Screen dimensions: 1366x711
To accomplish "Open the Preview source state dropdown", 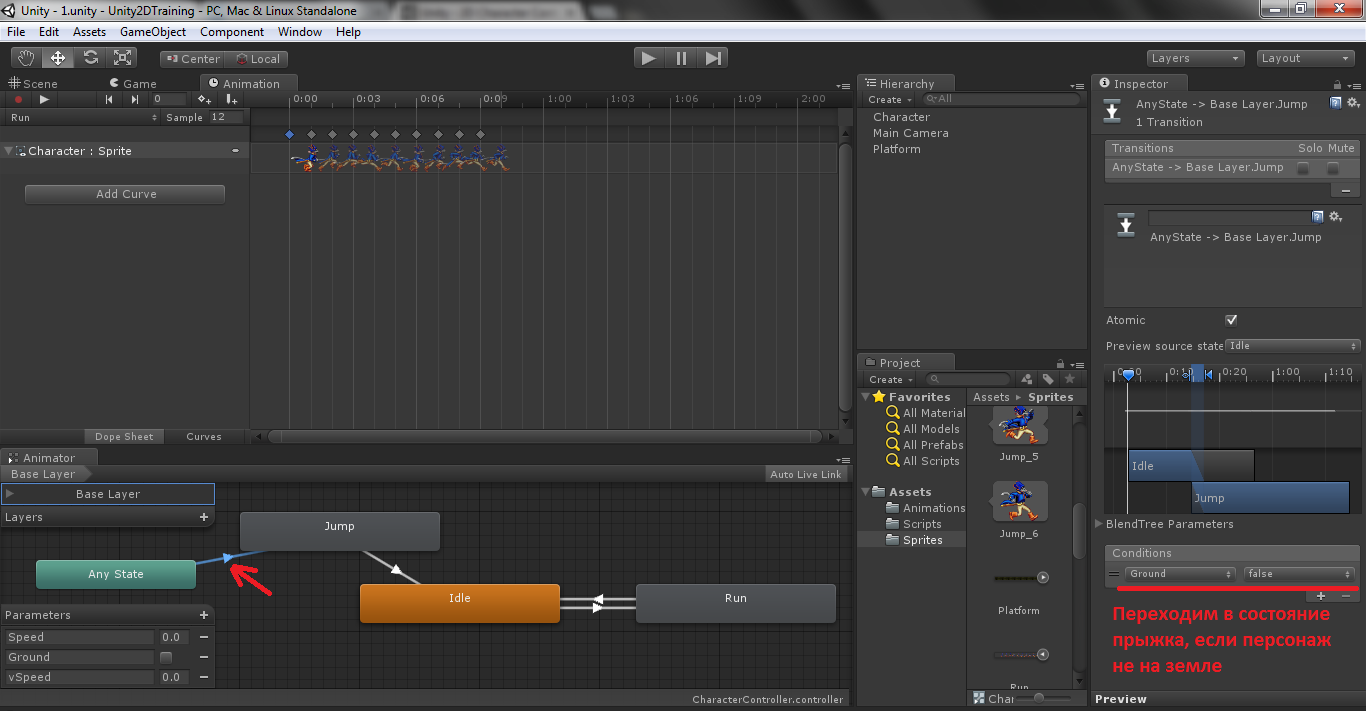I will coord(1293,346).
